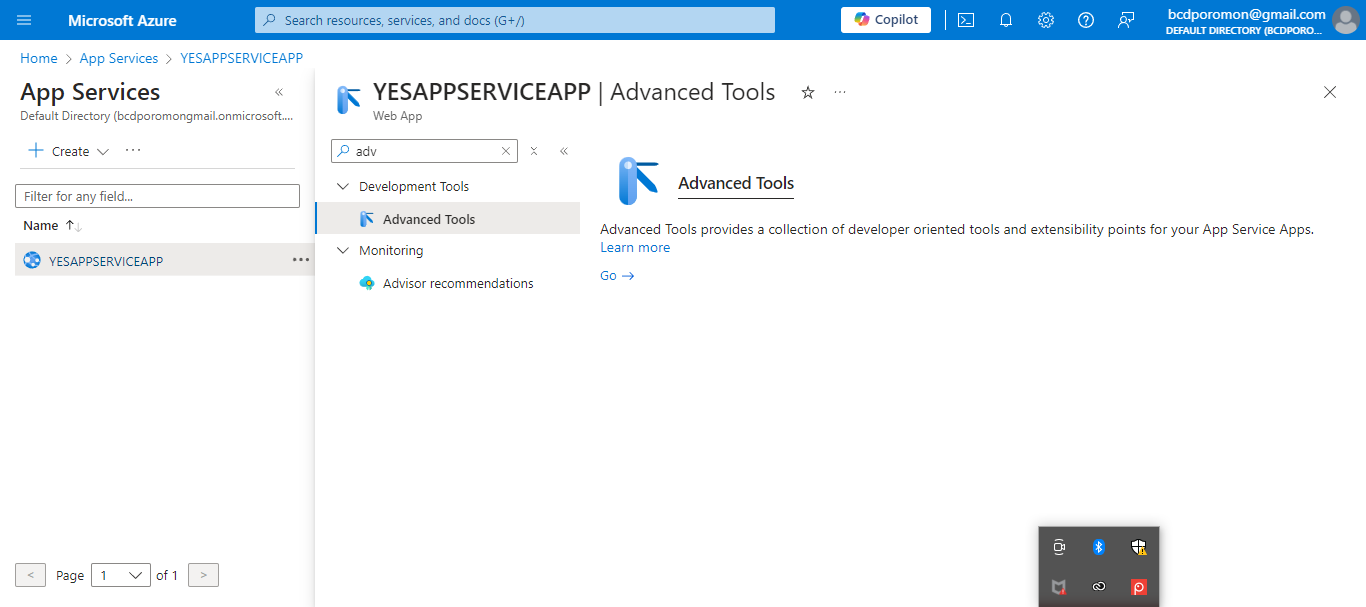
Task: Click the Filter for any field box
Action: pyautogui.click(x=157, y=196)
